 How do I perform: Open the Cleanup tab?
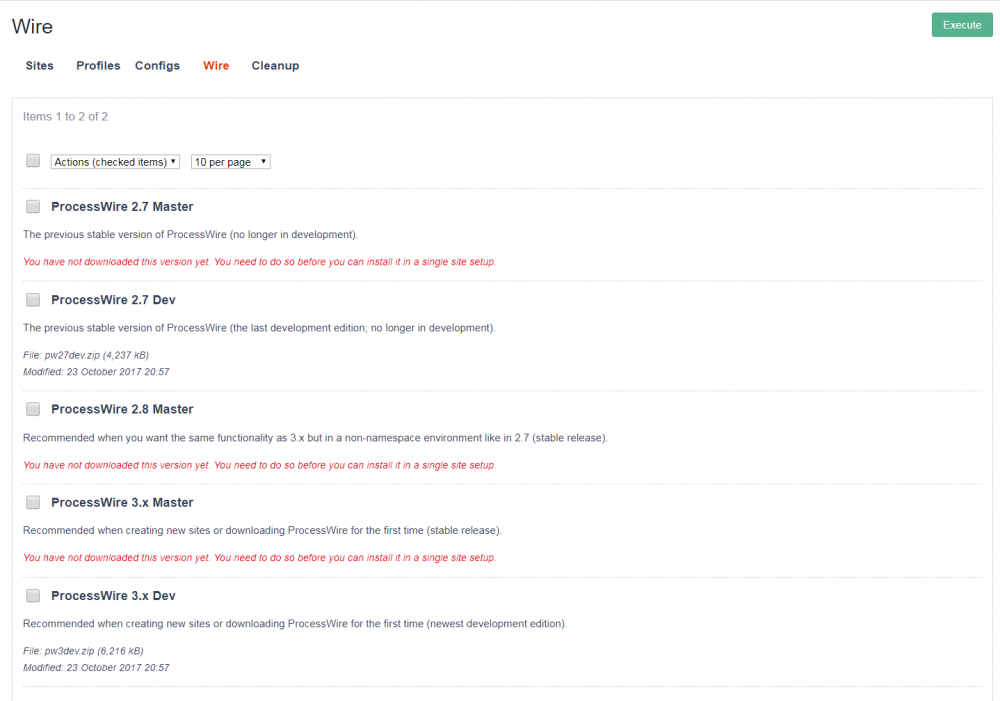[276, 66]
